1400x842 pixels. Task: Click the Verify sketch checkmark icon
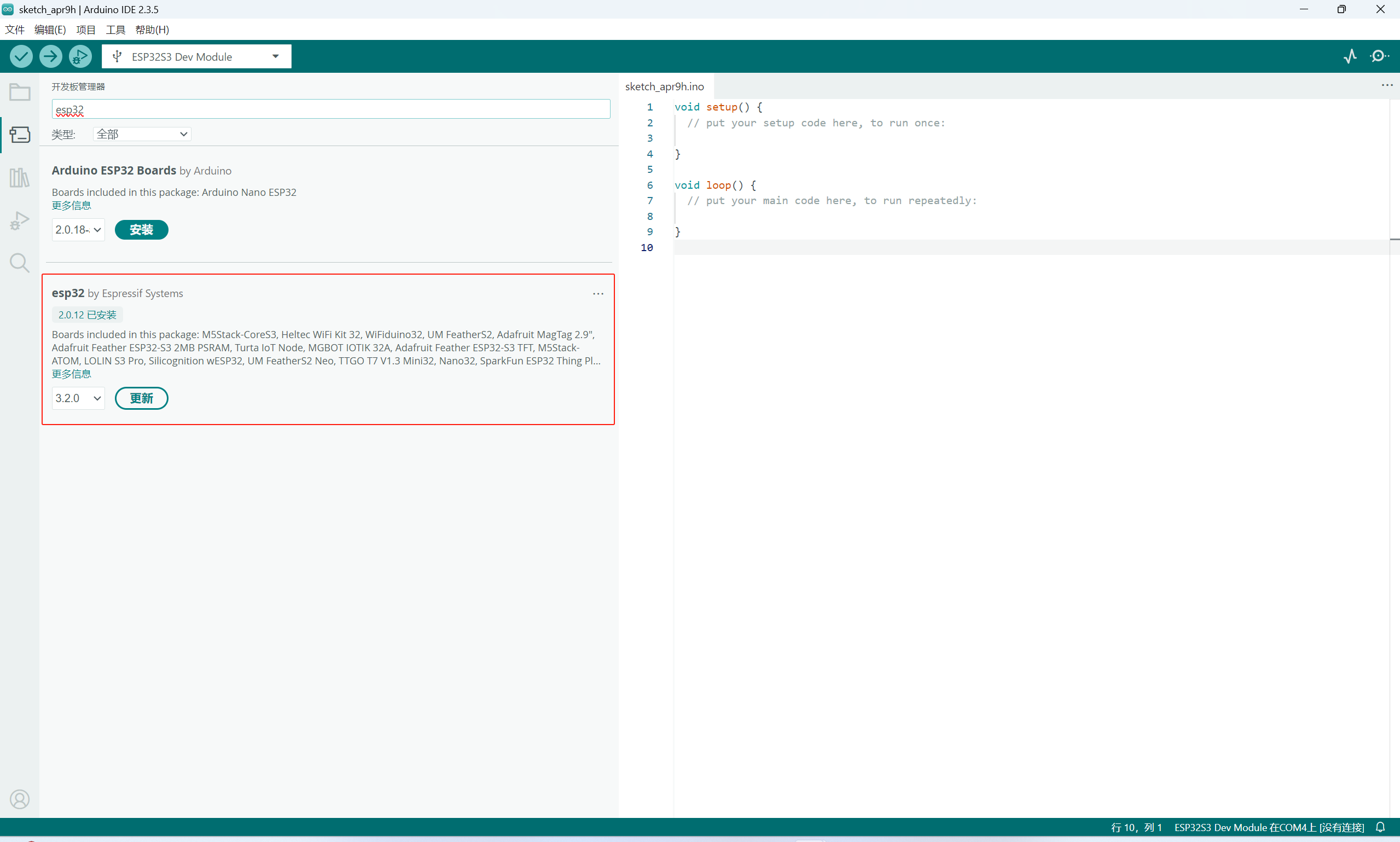[21, 56]
